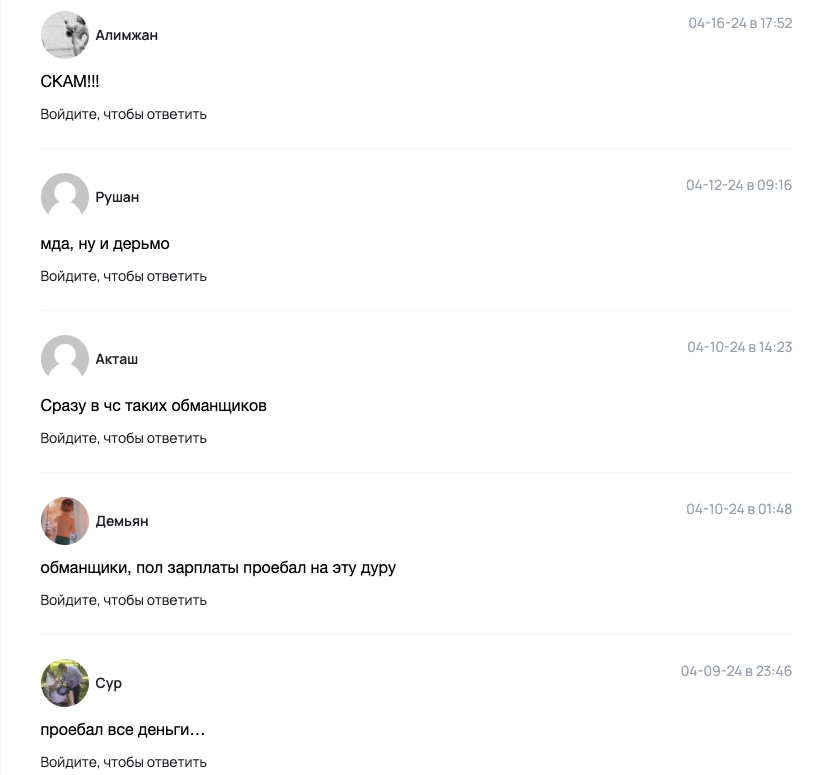
Task: Click the timestamp 04-16-24 в 17:52
Action: pos(740,23)
